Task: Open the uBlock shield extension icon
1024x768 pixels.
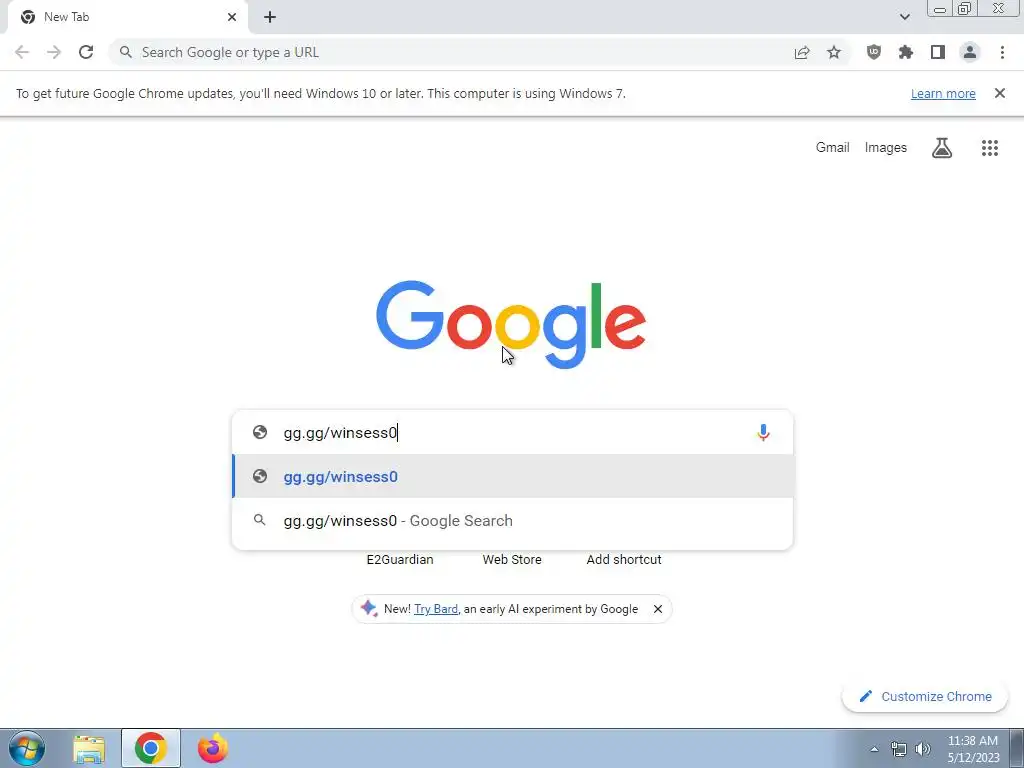Action: tap(874, 52)
